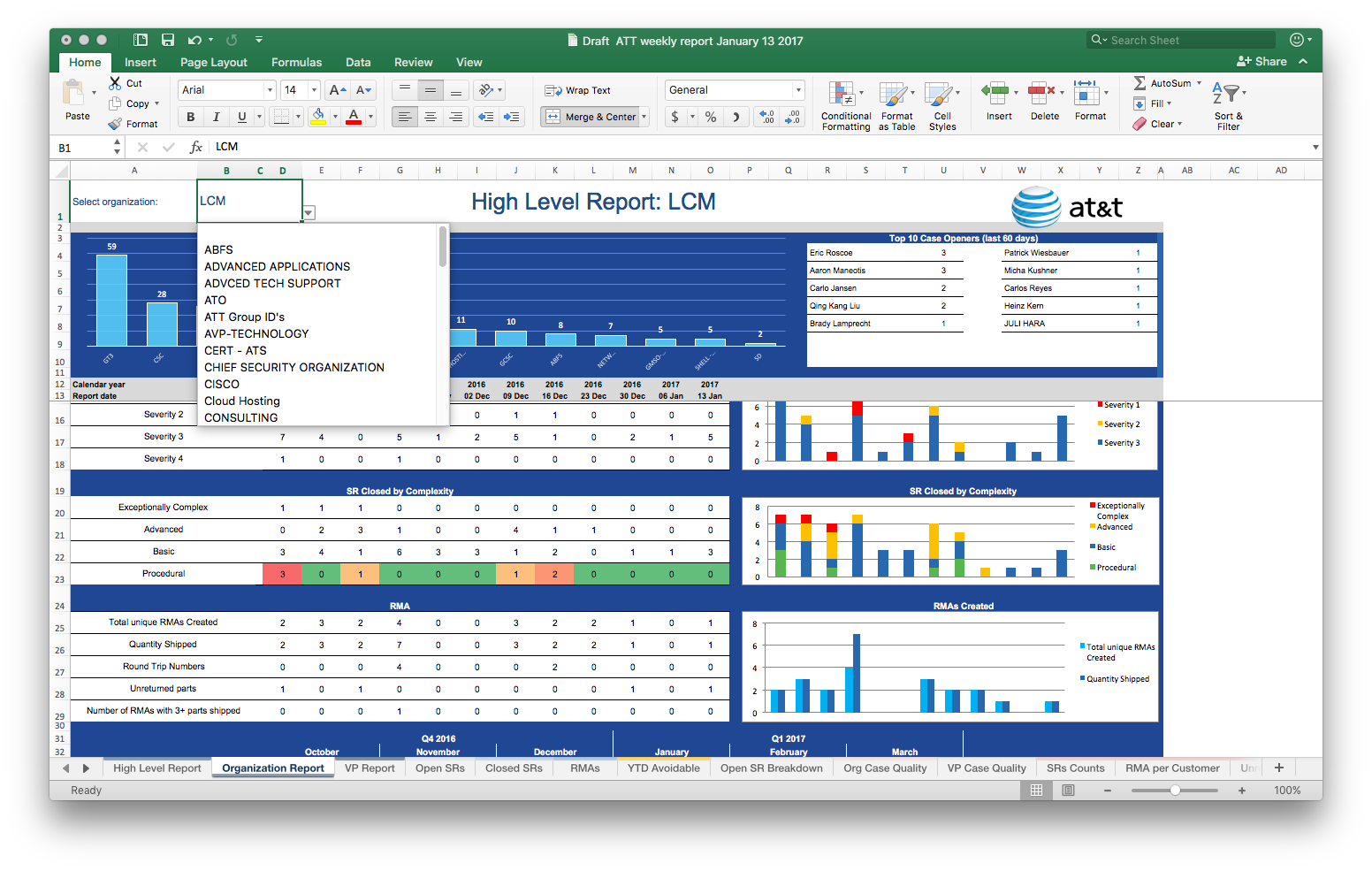Click the increase indent icon
The height and width of the screenshot is (871, 1372).
point(511,117)
